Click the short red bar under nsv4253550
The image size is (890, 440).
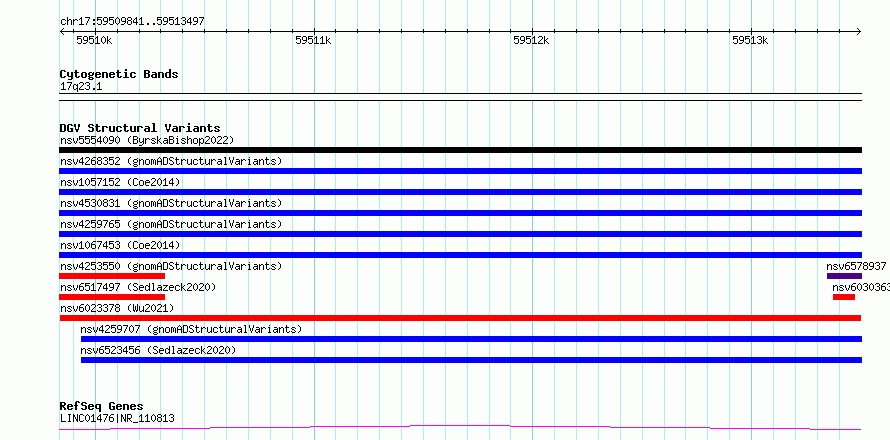click(112, 276)
